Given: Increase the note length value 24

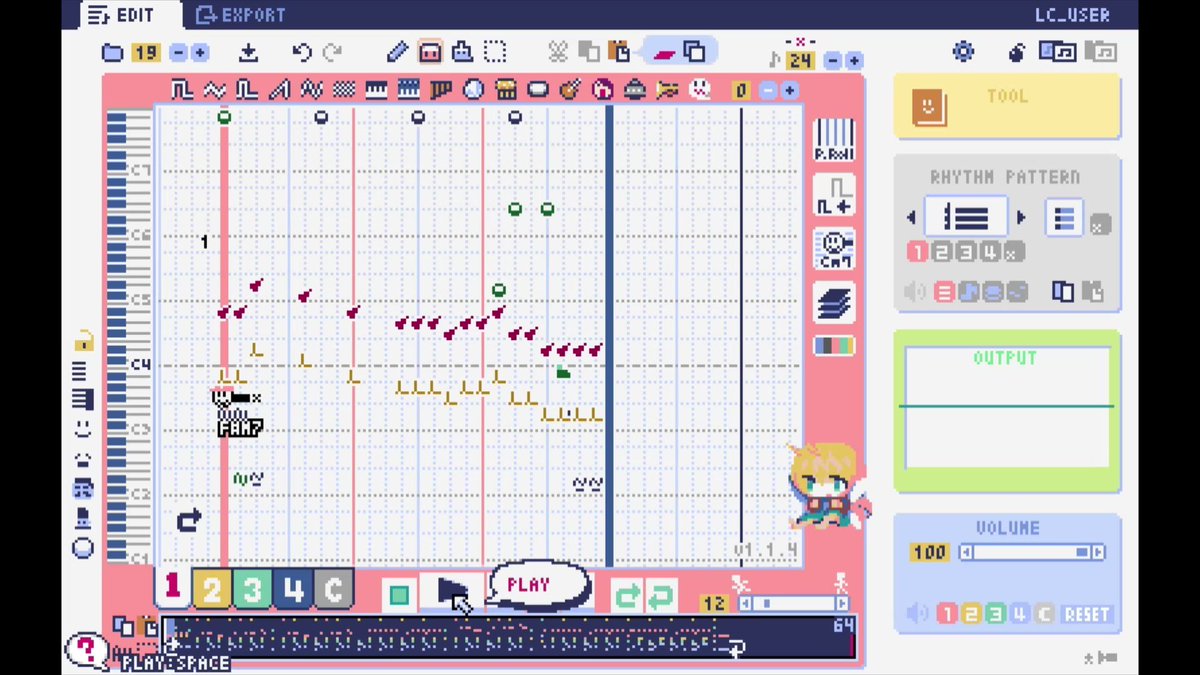Looking at the screenshot, I should 854,61.
